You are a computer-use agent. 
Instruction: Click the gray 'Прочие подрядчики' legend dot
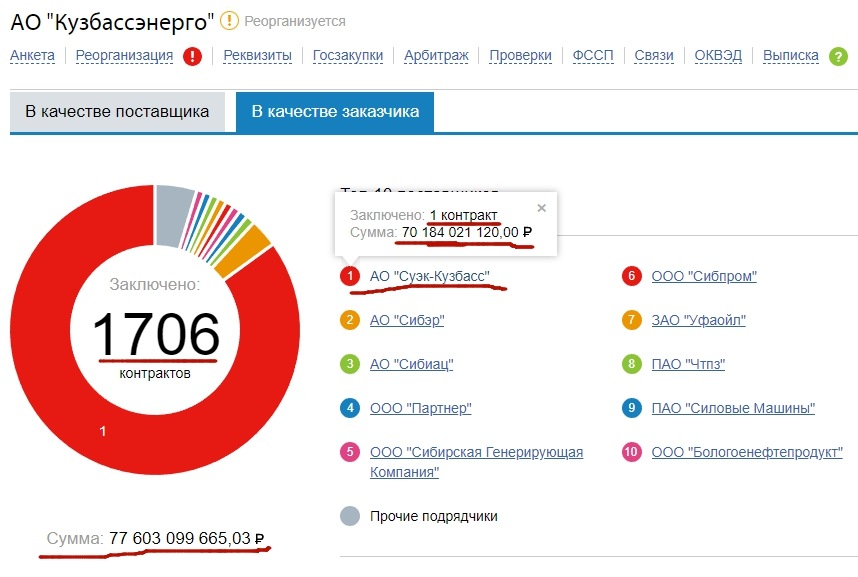pyautogui.click(x=350, y=516)
